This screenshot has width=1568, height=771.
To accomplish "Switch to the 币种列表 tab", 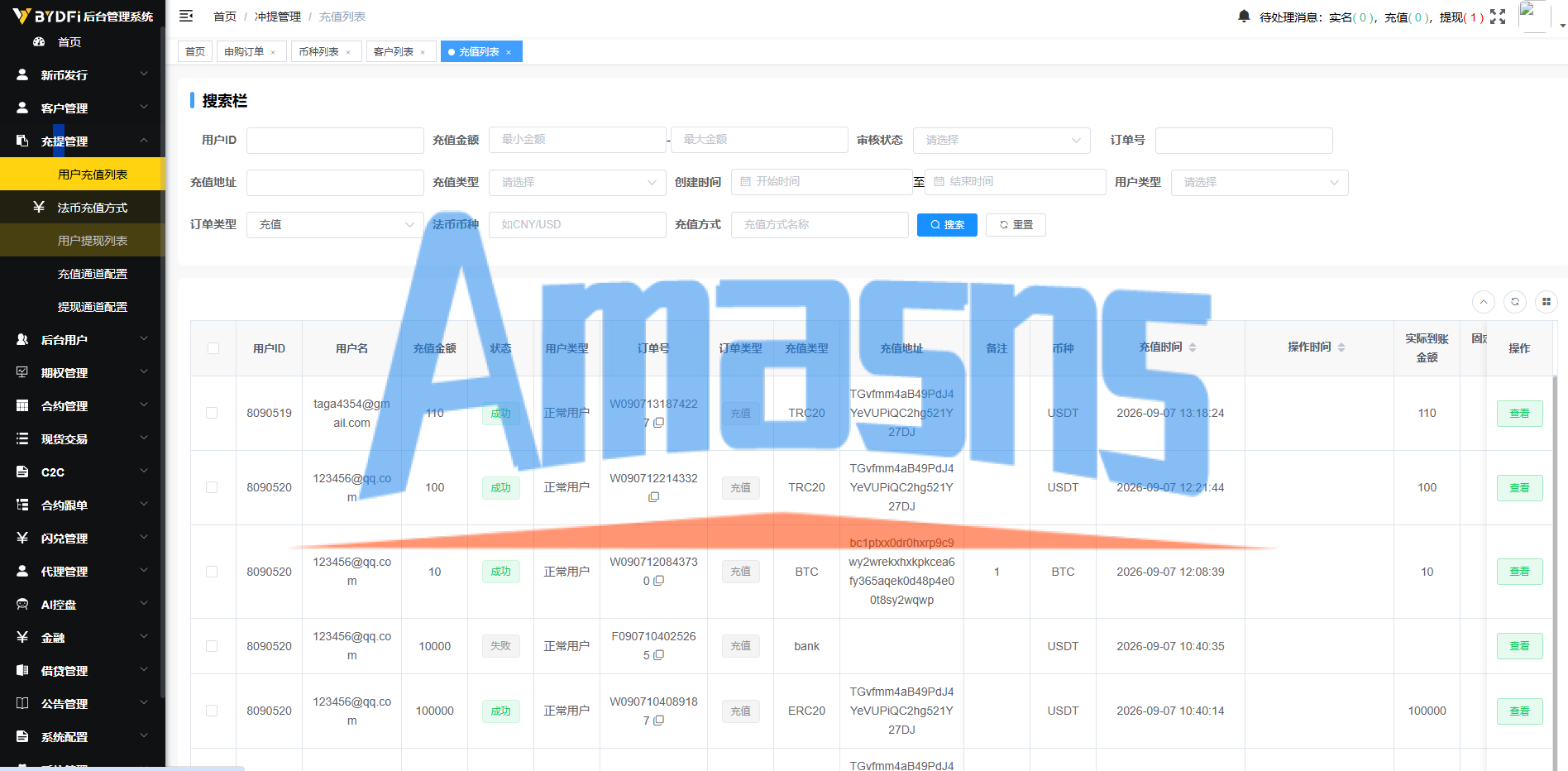I will [326, 51].
